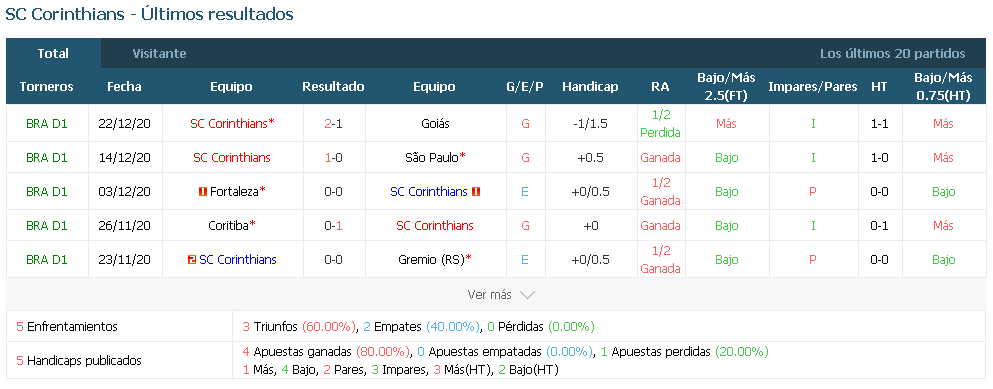Click the red card icon on 23/11/20 row
The width and height of the screenshot is (993, 389).
192,259
